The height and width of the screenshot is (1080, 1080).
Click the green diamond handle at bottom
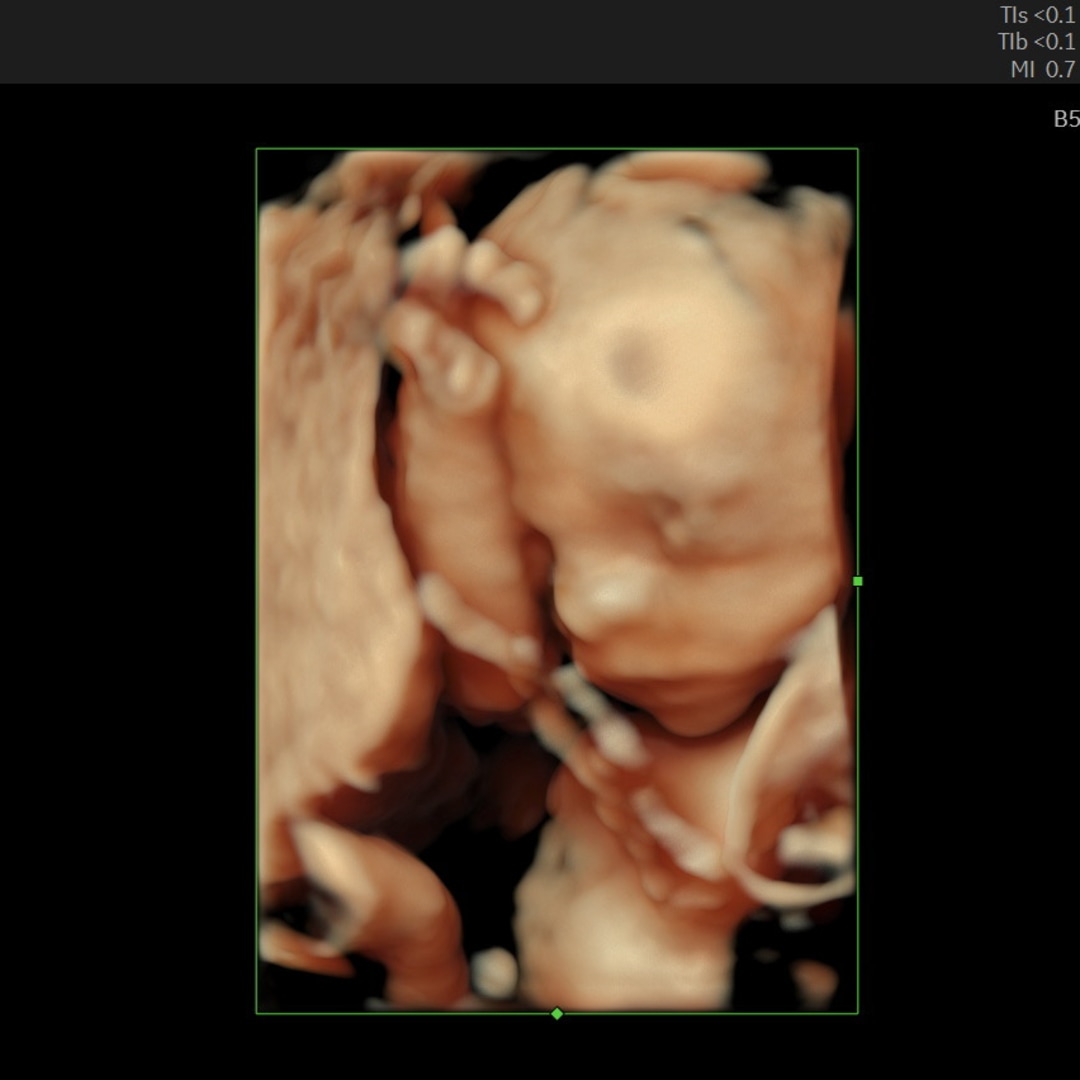click(557, 1013)
